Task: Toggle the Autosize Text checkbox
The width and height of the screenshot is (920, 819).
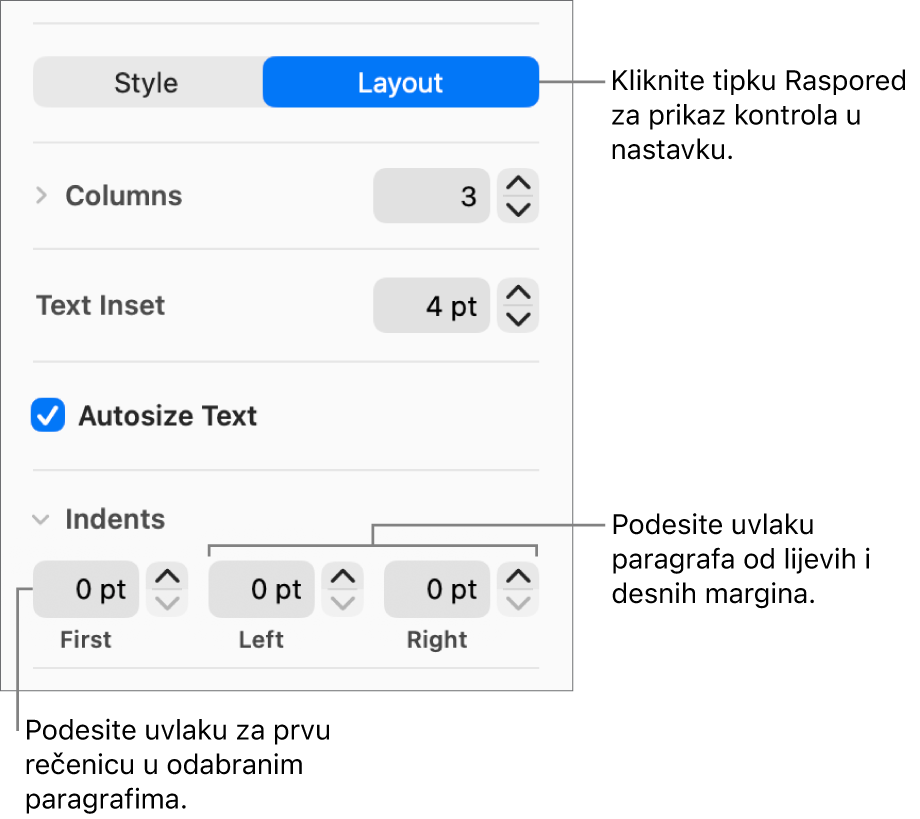Action: click(48, 416)
